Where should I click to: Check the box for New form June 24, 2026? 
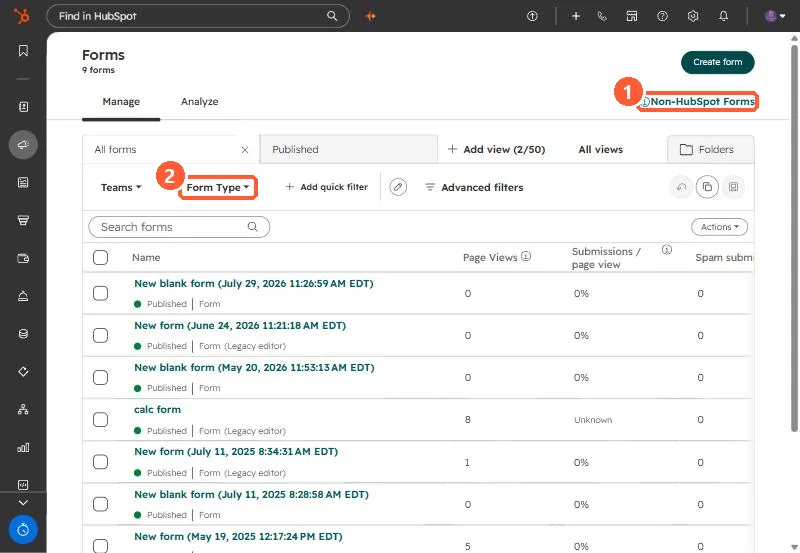(101, 335)
